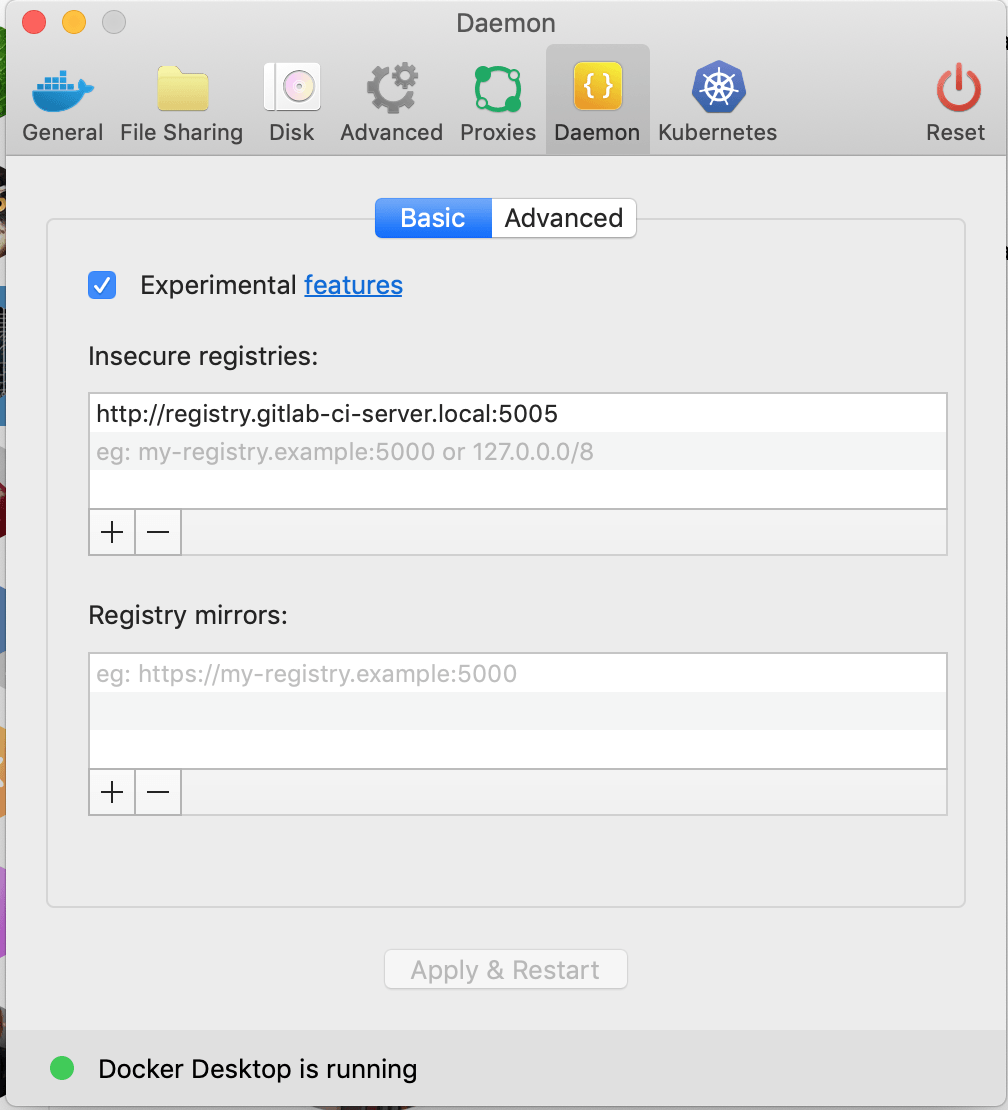Select the registry.gitlab-ci-server.local:5005 entry
The image size is (1008, 1110).
[x=517, y=413]
